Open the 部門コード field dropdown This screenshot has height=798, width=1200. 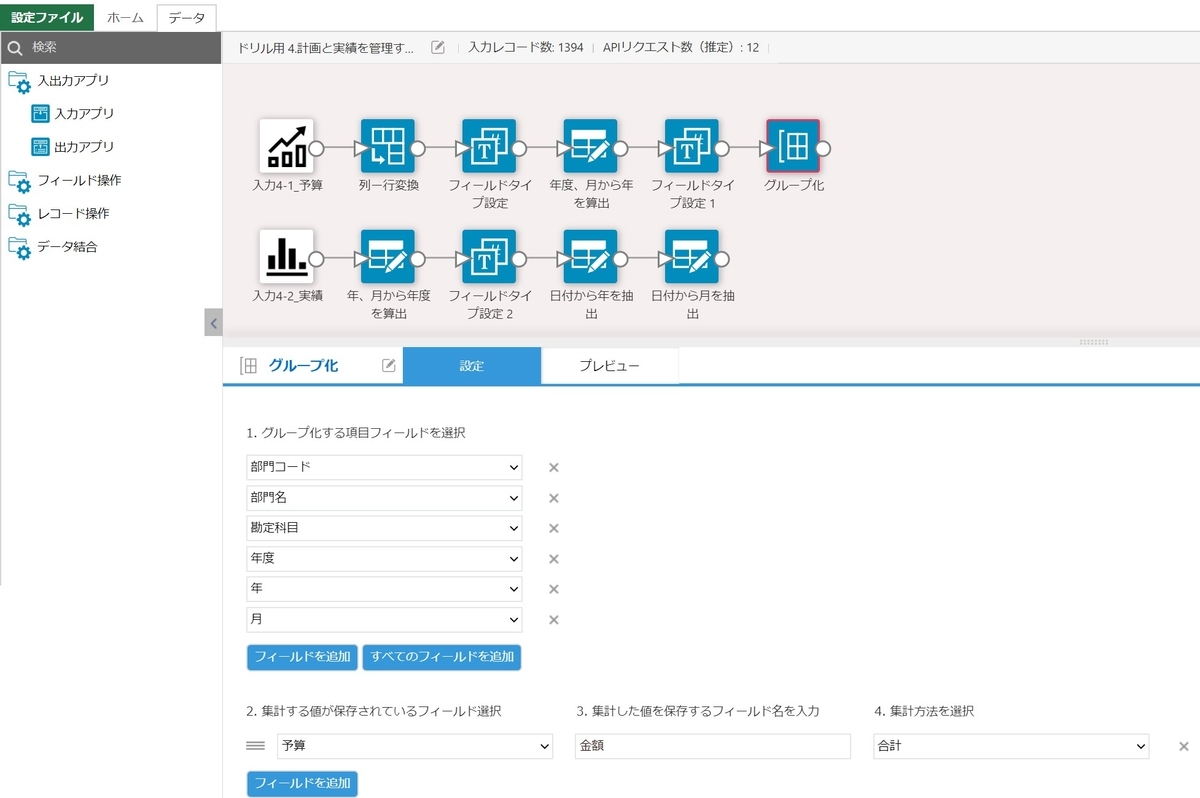(x=385, y=467)
